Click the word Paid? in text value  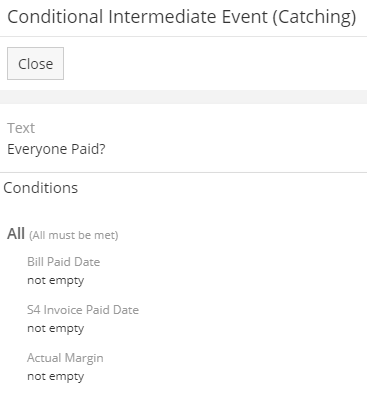click(x=88, y=149)
